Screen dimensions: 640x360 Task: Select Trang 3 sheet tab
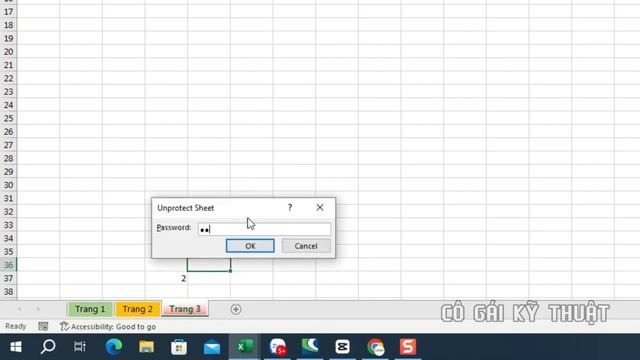point(185,309)
